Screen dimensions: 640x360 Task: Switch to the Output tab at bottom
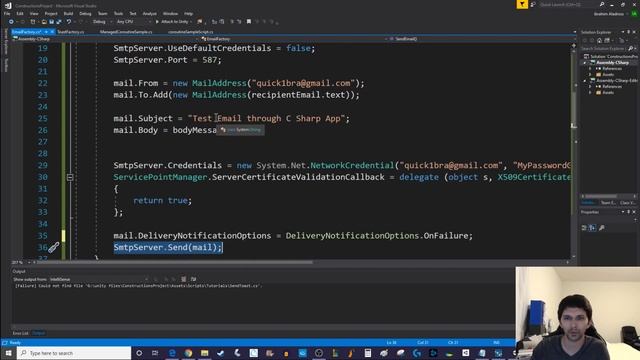pos(38,333)
